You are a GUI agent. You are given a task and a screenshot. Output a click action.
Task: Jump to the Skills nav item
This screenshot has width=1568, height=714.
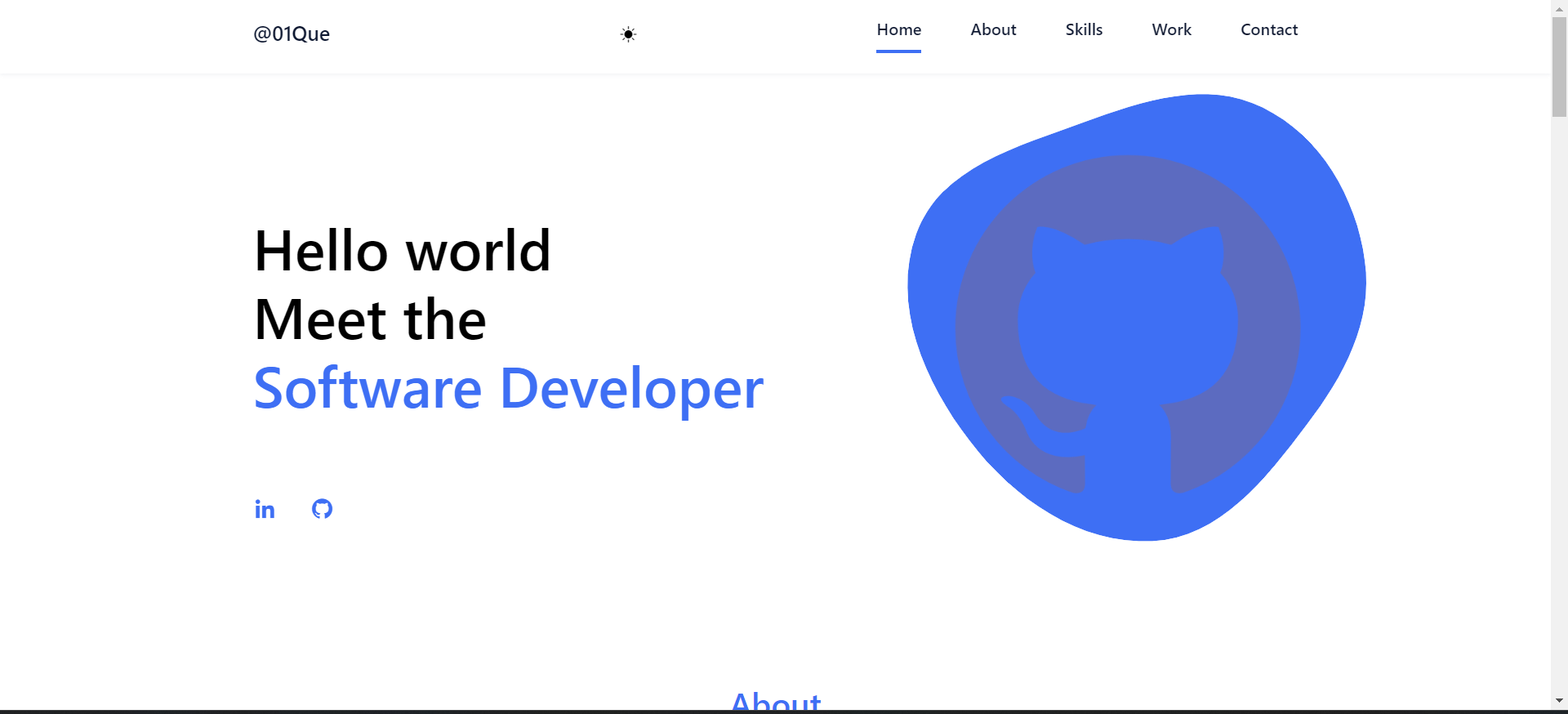click(1084, 30)
